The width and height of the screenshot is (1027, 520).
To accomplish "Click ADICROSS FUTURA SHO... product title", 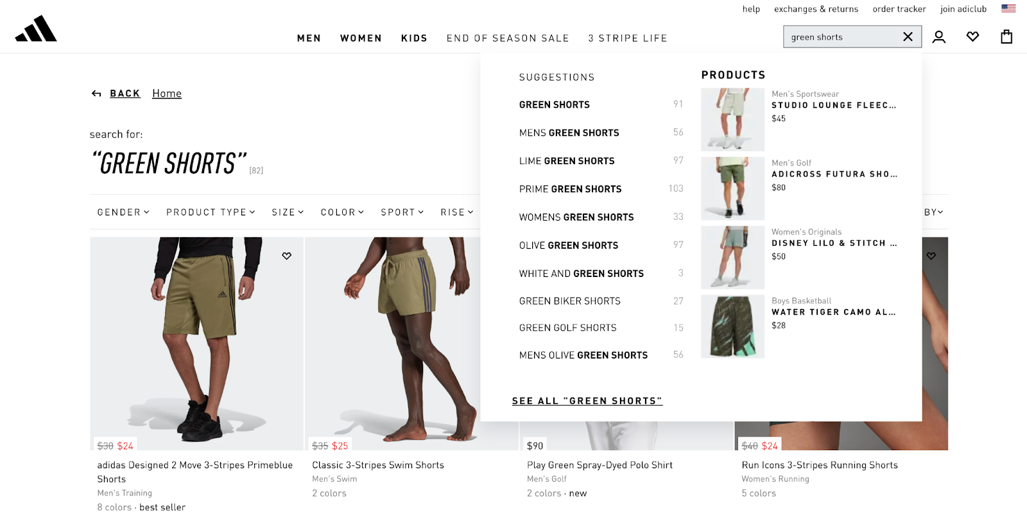I will tap(834, 174).
